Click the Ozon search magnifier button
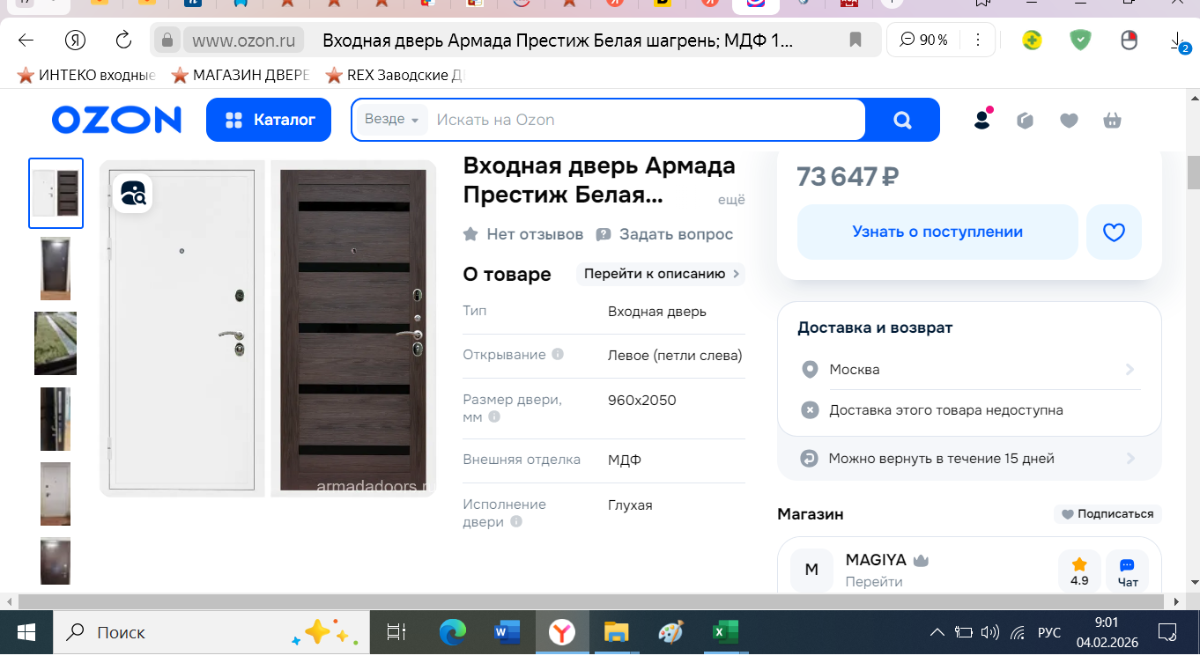1200x663 pixels. (902, 121)
